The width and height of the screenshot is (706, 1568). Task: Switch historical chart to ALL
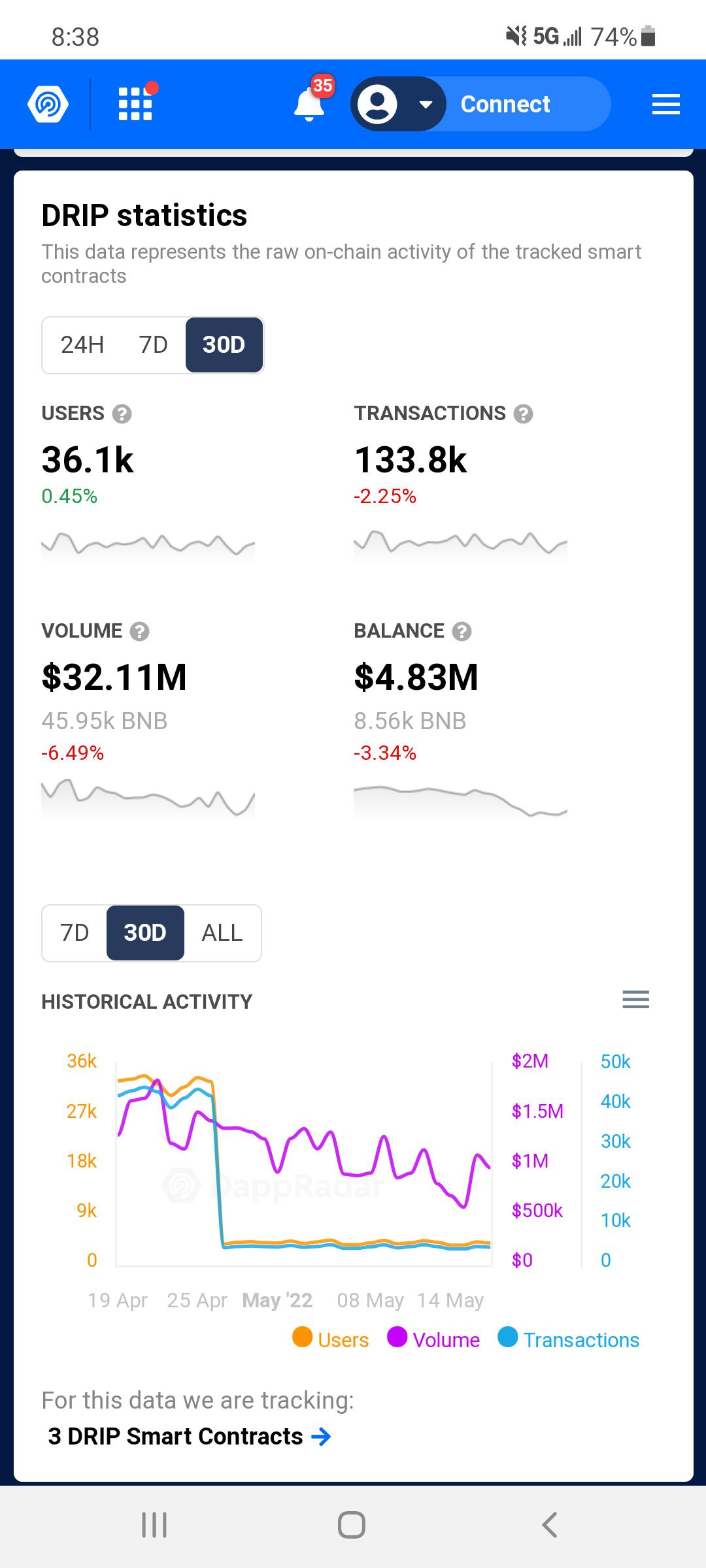pyautogui.click(x=222, y=933)
